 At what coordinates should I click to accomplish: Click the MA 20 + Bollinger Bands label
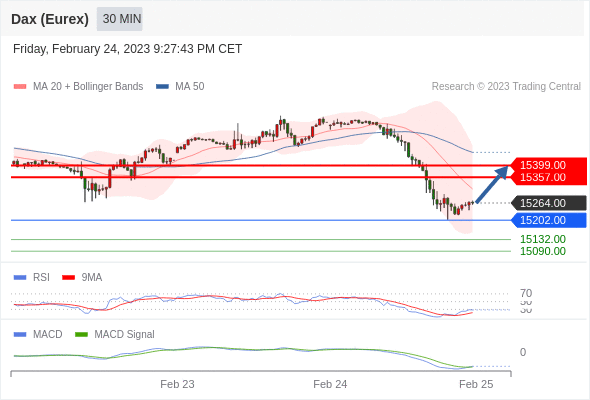pos(88,87)
